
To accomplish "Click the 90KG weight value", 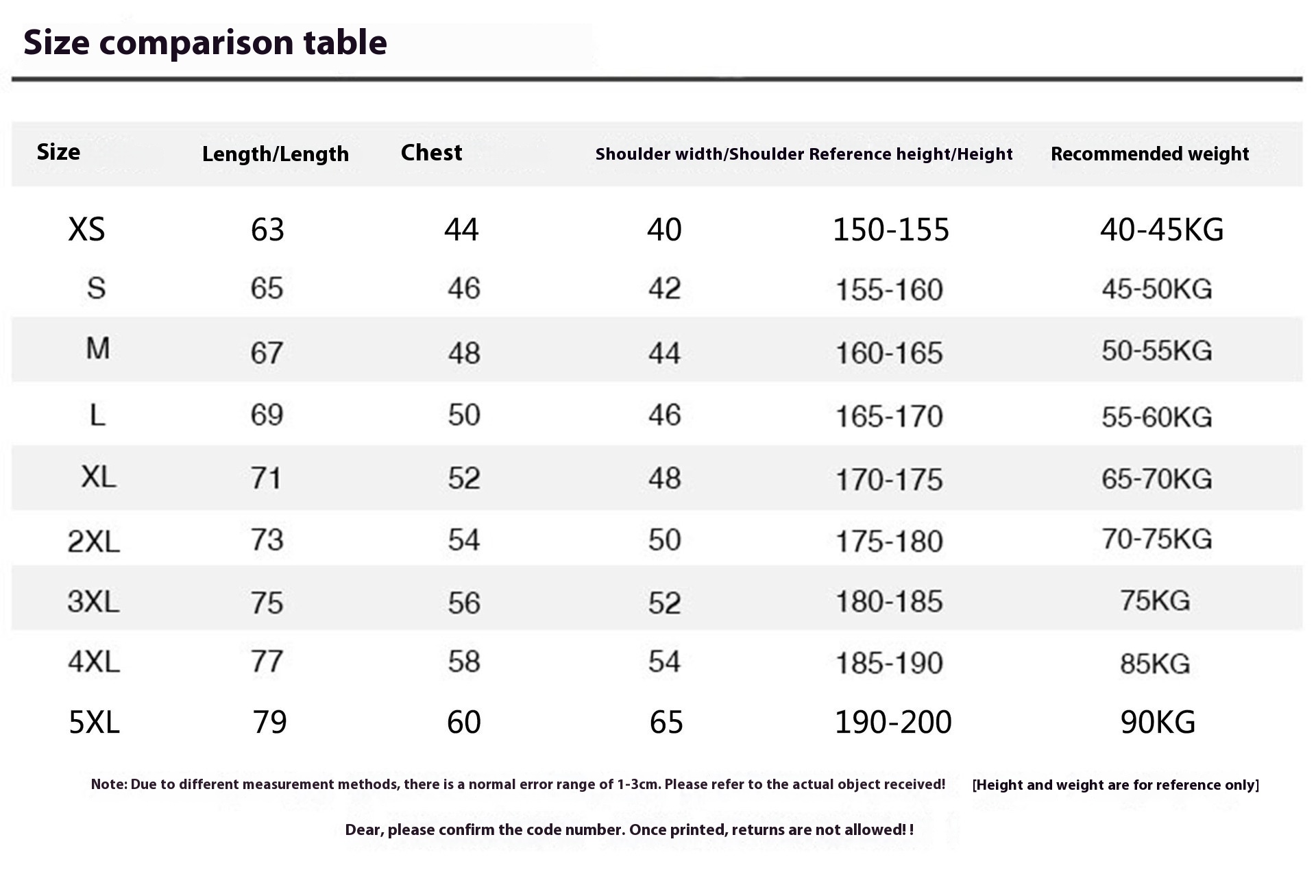I will tap(1158, 722).
